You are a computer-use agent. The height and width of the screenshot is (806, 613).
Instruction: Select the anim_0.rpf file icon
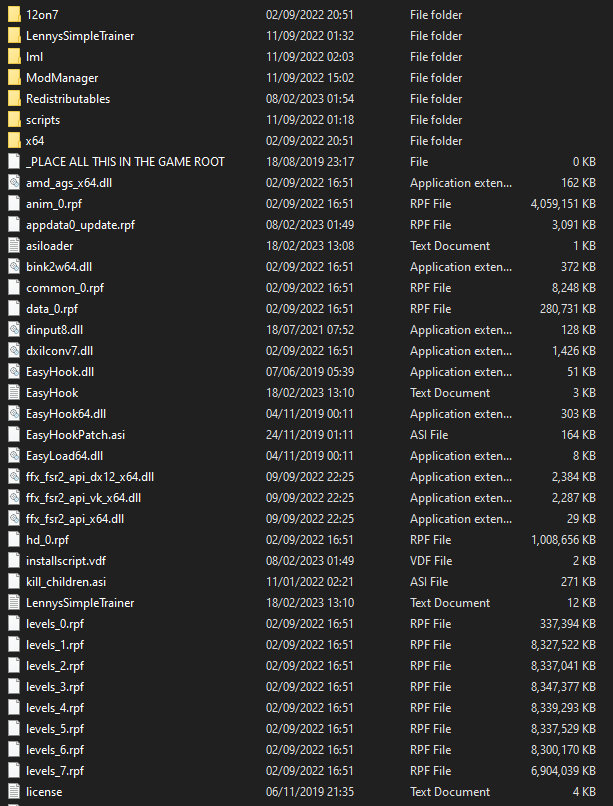coord(13,204)
